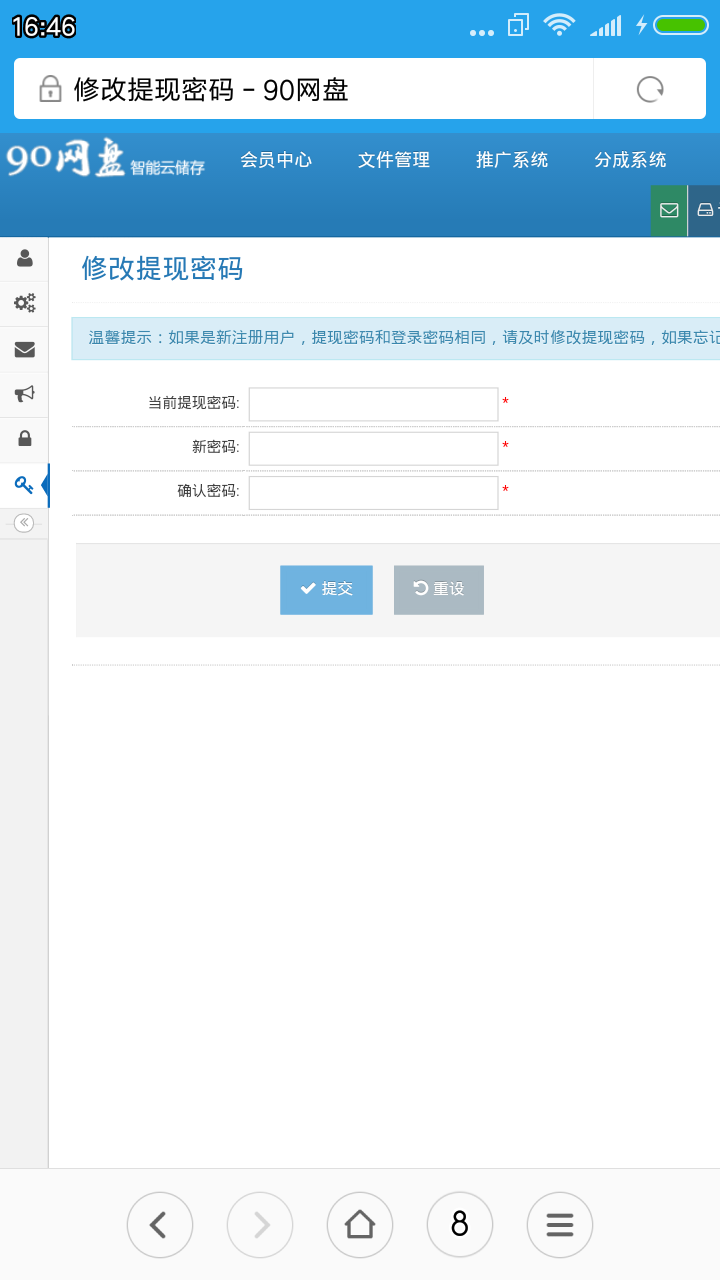Select the 分成系统 menu
The width and height of the screenshot is (720, 1280).
(630, 160)
